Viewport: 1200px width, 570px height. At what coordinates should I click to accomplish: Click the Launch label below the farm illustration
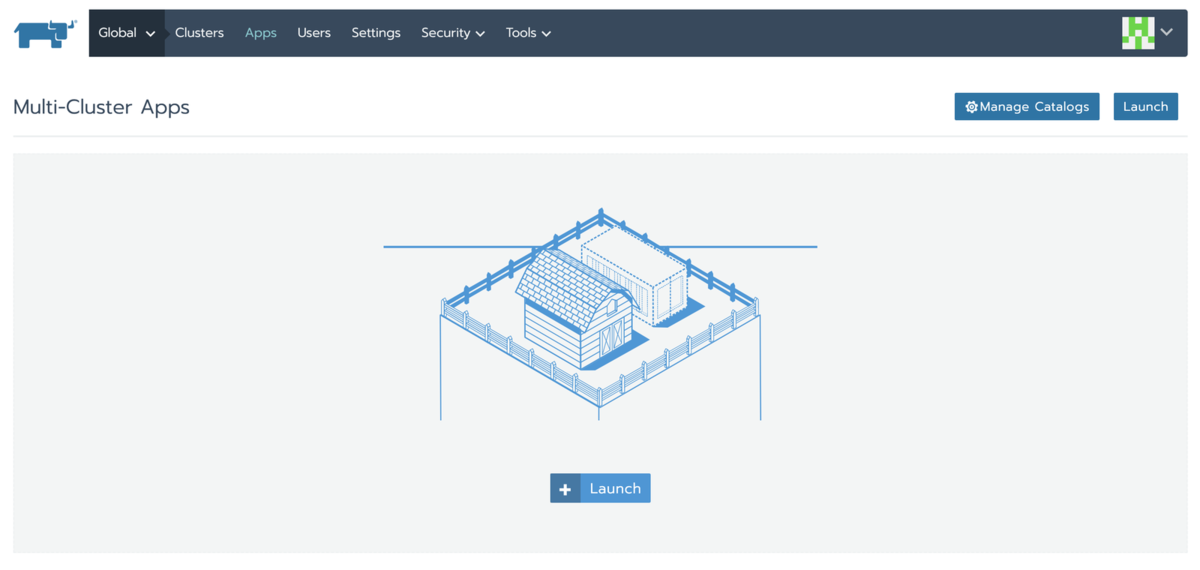click(615, 489)
